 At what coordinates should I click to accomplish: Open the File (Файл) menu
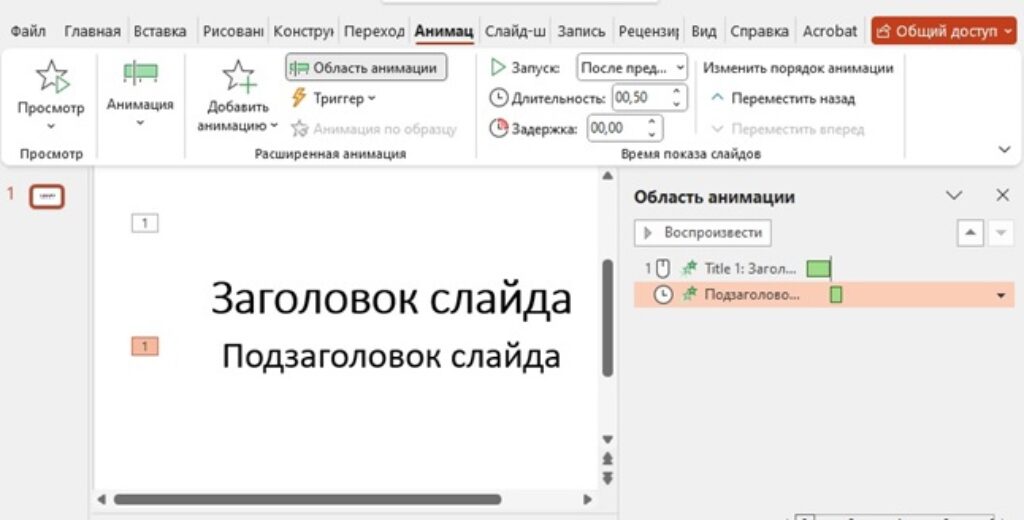(28, 31)
